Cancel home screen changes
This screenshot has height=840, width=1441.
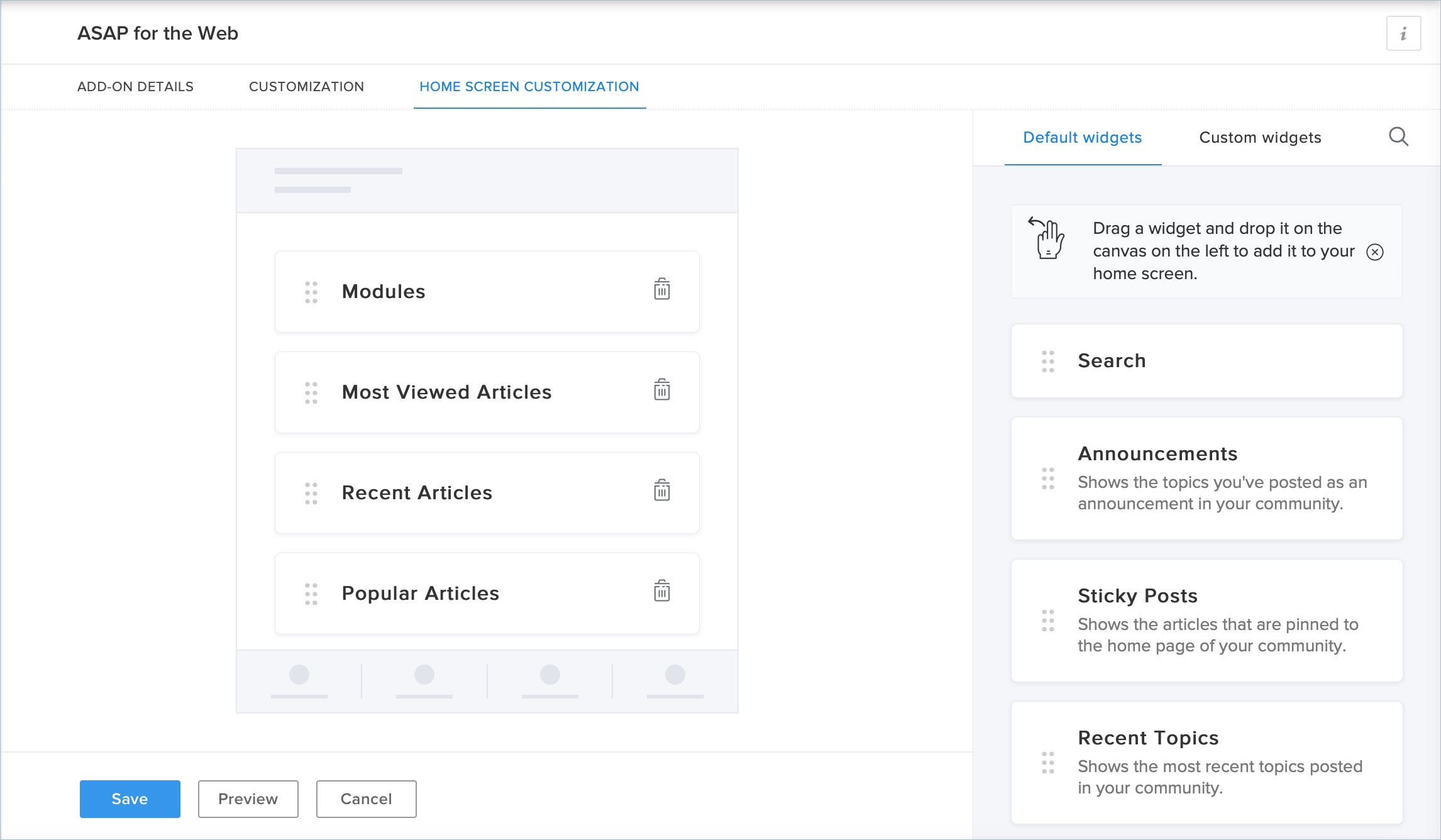click(366, 799)
